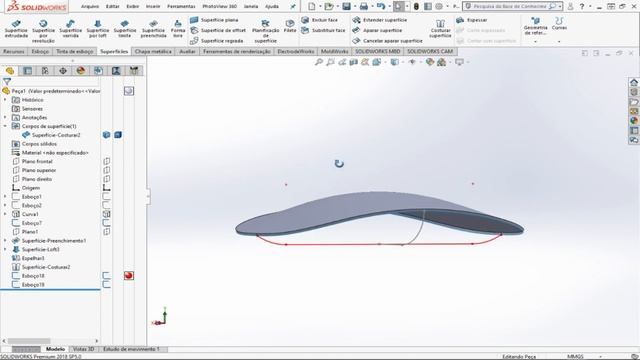Select the Forma livre tool

click(178, 29)
